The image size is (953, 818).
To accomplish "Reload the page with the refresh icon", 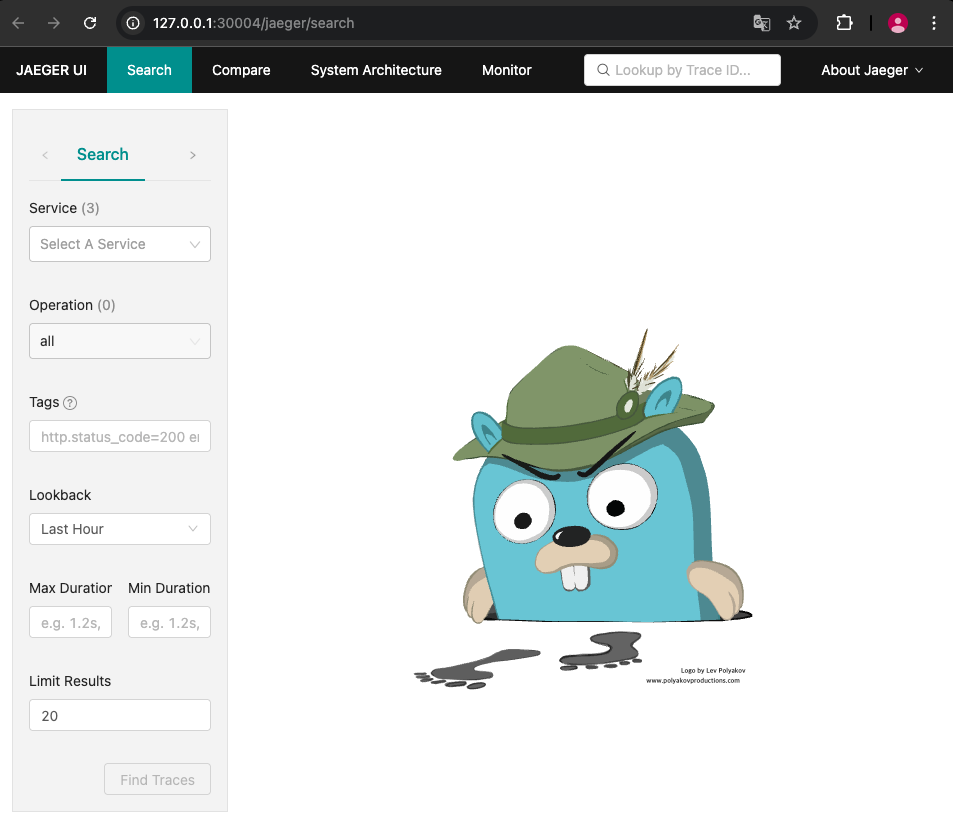I will (90, 23).
